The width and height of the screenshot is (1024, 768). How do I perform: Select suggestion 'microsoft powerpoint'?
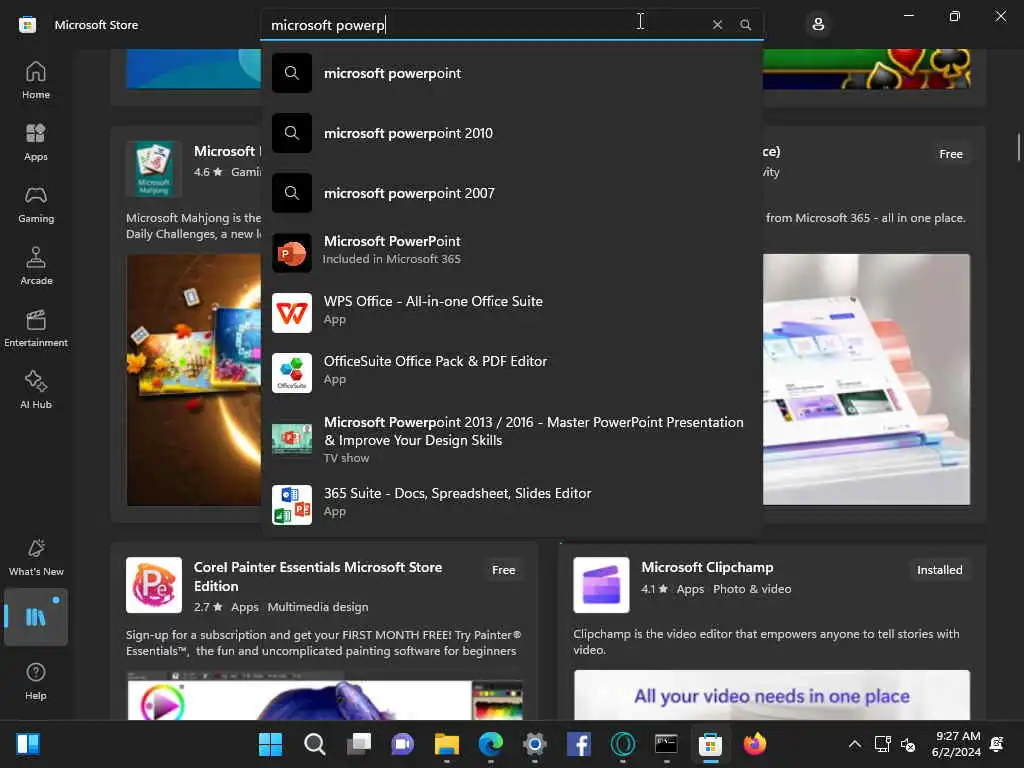click(511, 73)
